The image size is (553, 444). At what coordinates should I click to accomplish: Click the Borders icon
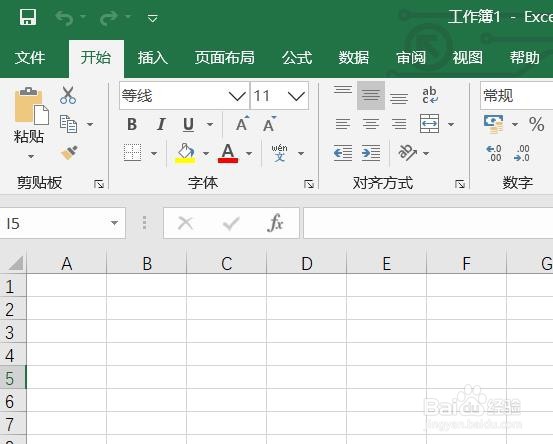point(133,153)
